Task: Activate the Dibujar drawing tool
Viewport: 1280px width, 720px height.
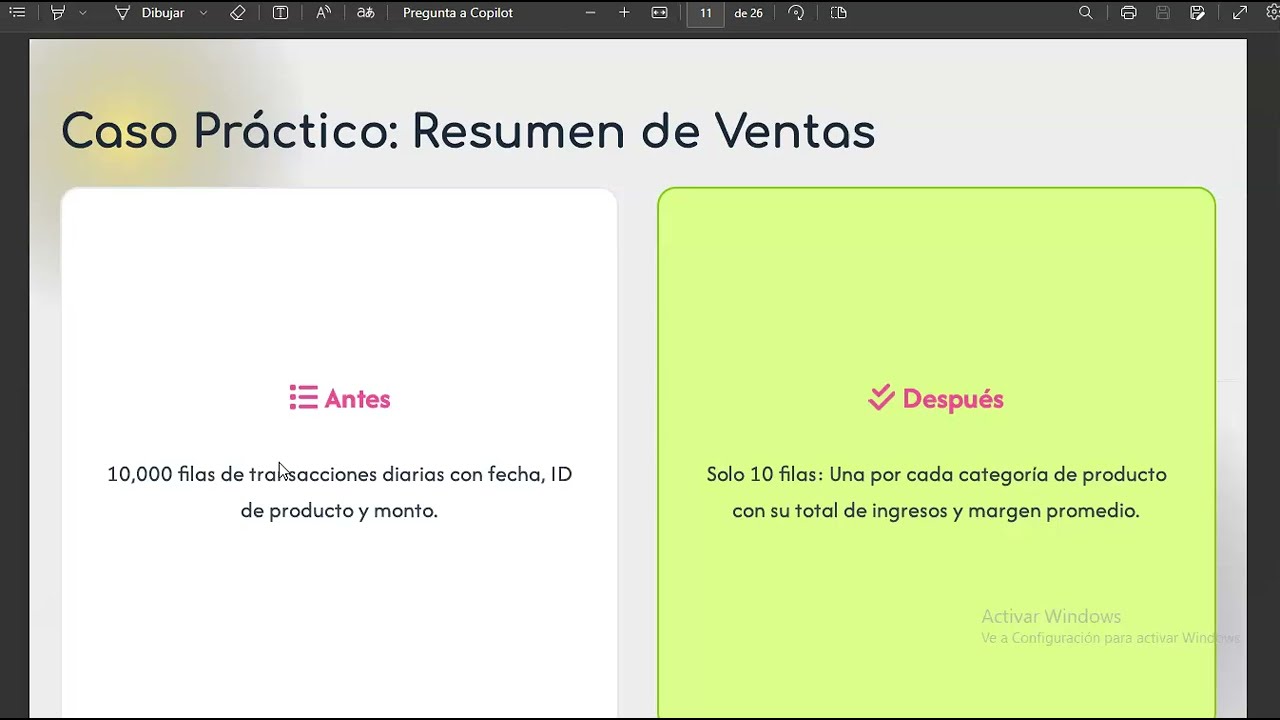Action: pos(150,13)
